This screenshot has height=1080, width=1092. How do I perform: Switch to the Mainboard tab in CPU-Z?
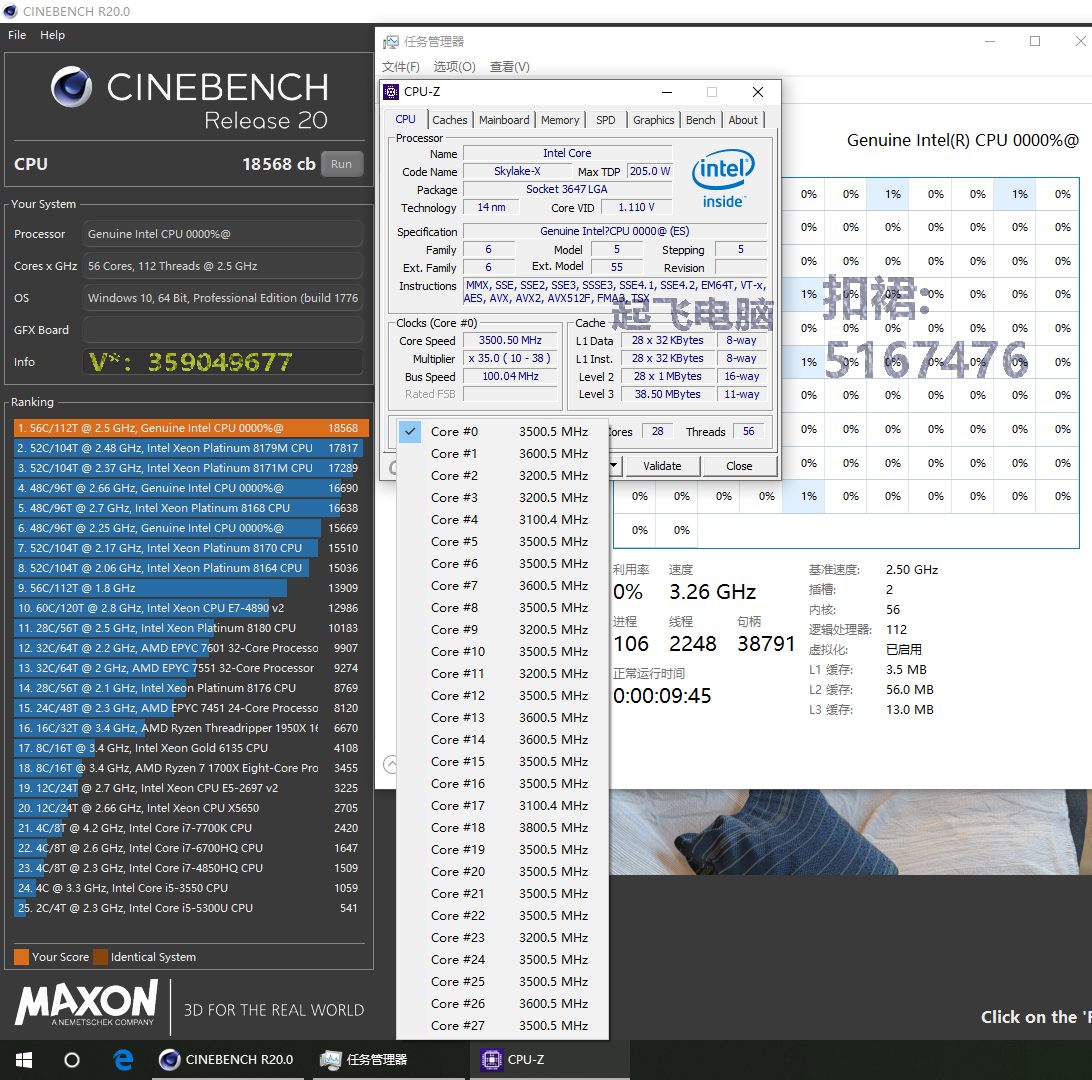tap(504, 120)
